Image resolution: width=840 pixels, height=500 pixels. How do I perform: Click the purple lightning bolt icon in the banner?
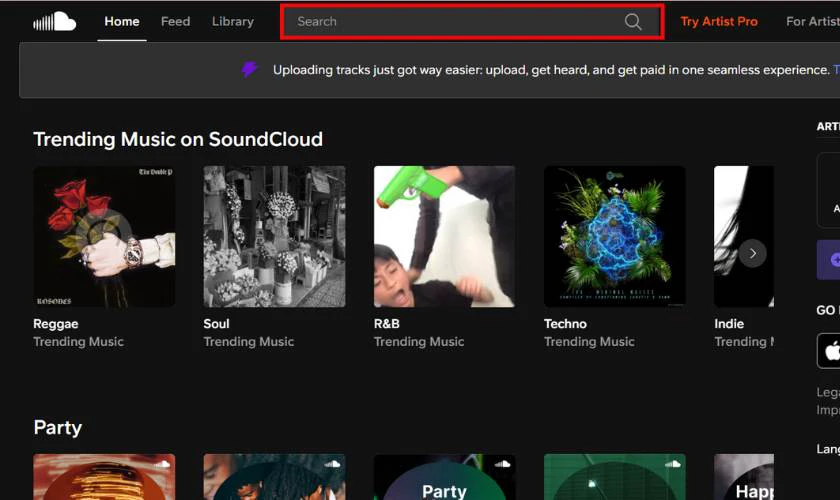pyautogui.click(x=249, y=69)
